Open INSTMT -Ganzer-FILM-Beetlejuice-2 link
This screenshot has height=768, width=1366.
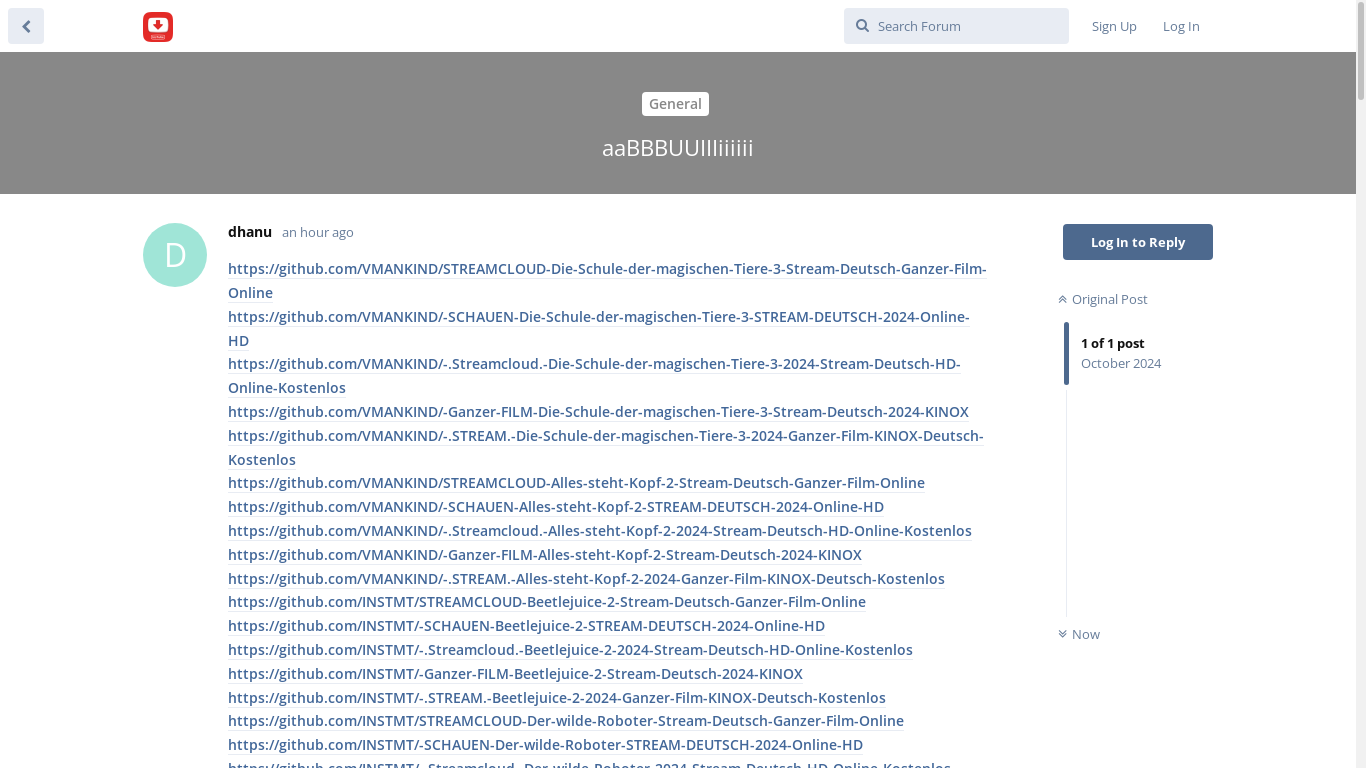coord(515,674)
